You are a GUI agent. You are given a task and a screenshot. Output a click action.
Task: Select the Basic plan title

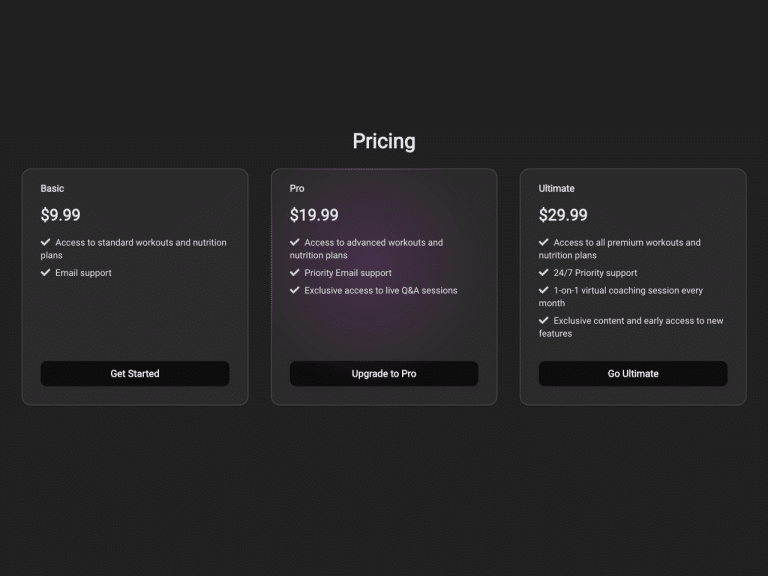point(52,188)
